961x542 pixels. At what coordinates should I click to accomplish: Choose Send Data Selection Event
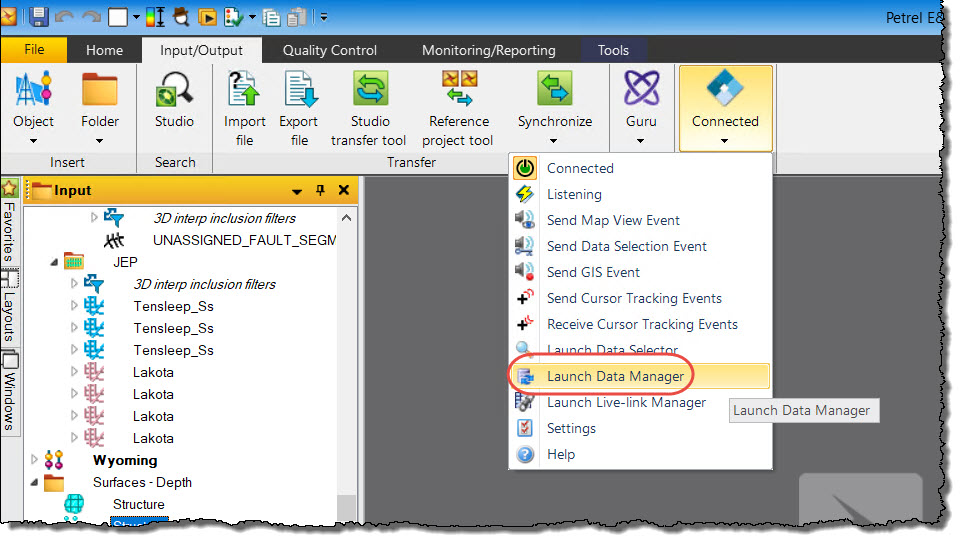click(x=640, y=246)
